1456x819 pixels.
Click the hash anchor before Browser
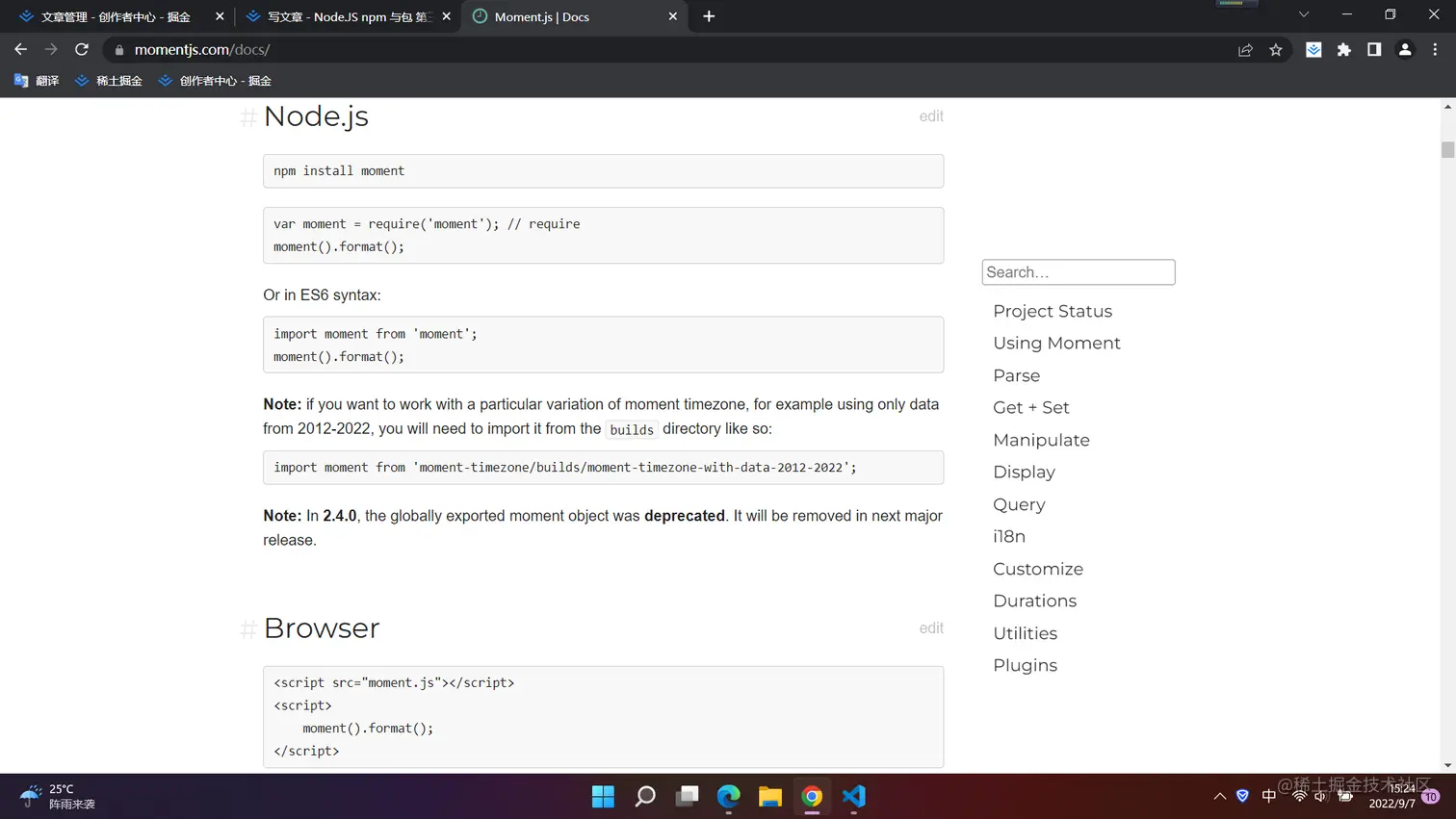coord(248,629)
